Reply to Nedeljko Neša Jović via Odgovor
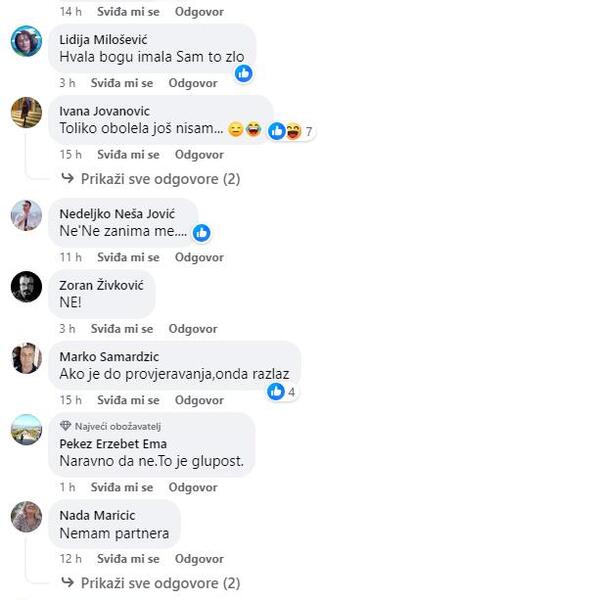The width and height of the screenshot is (600, 600). click(199, 257)
